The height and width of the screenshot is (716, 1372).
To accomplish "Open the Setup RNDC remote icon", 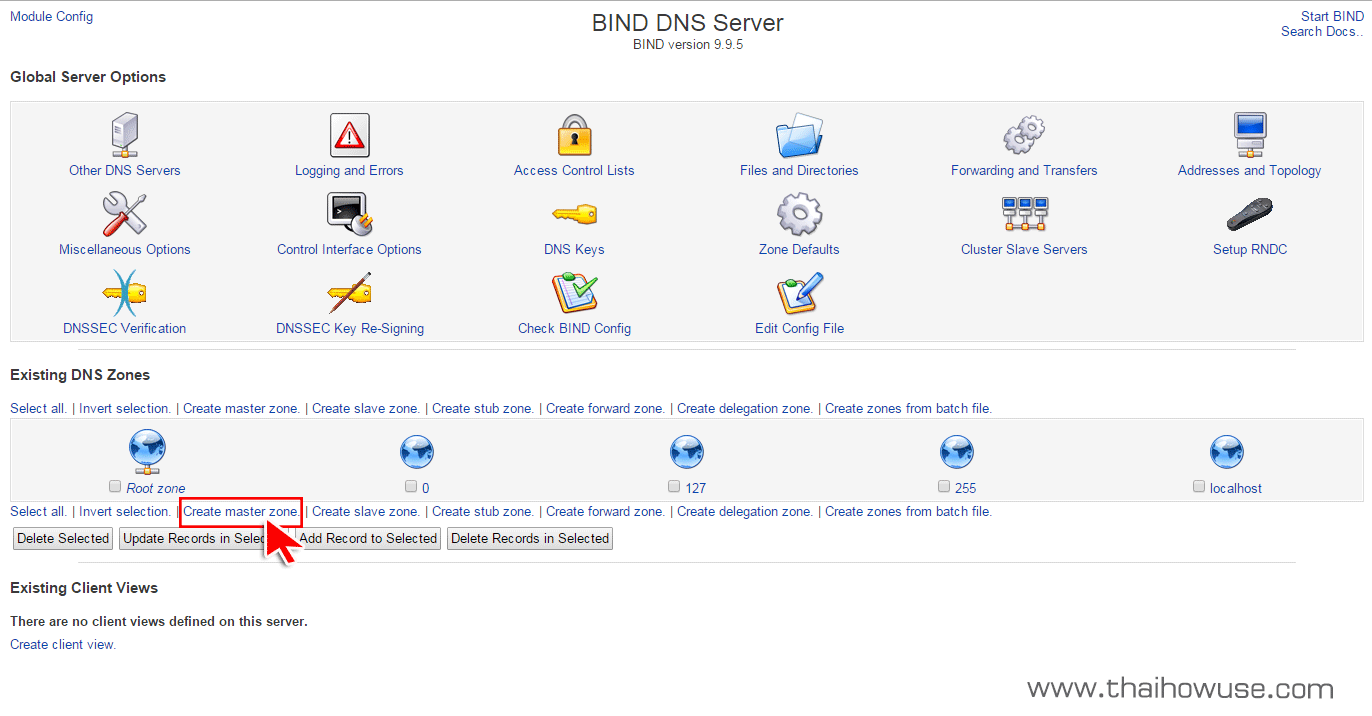I will click(x=1250, y=214).
